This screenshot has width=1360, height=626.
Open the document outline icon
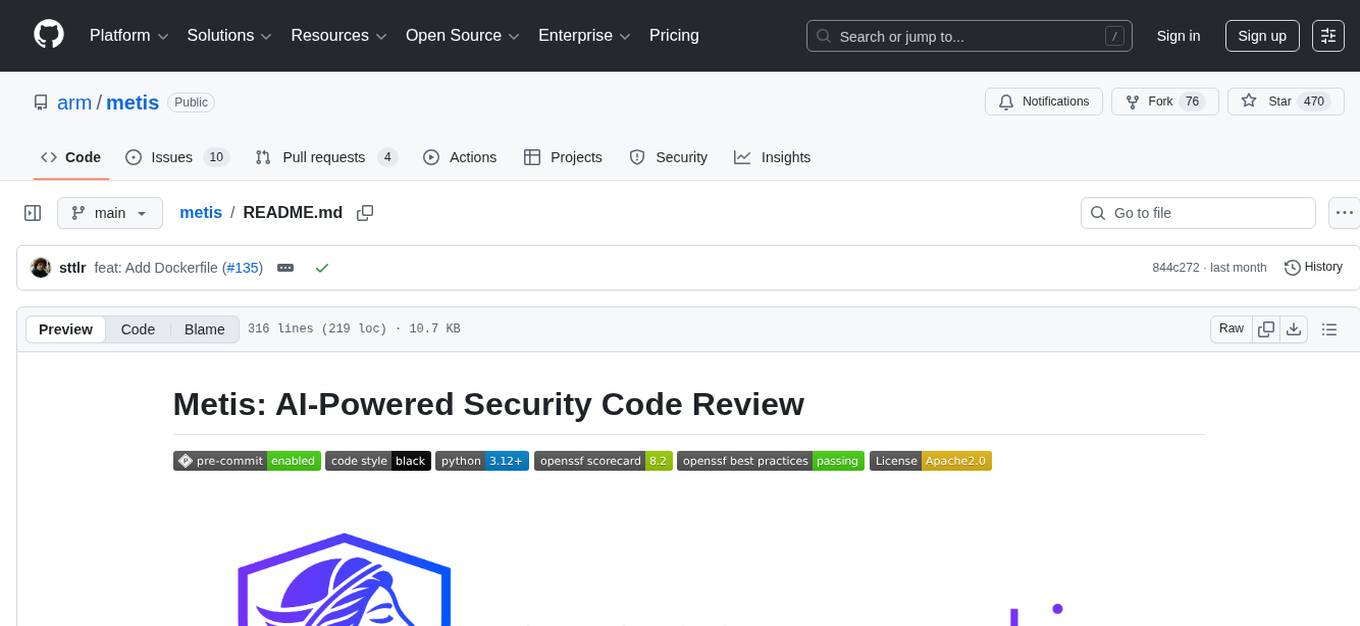click(1329, 329)
